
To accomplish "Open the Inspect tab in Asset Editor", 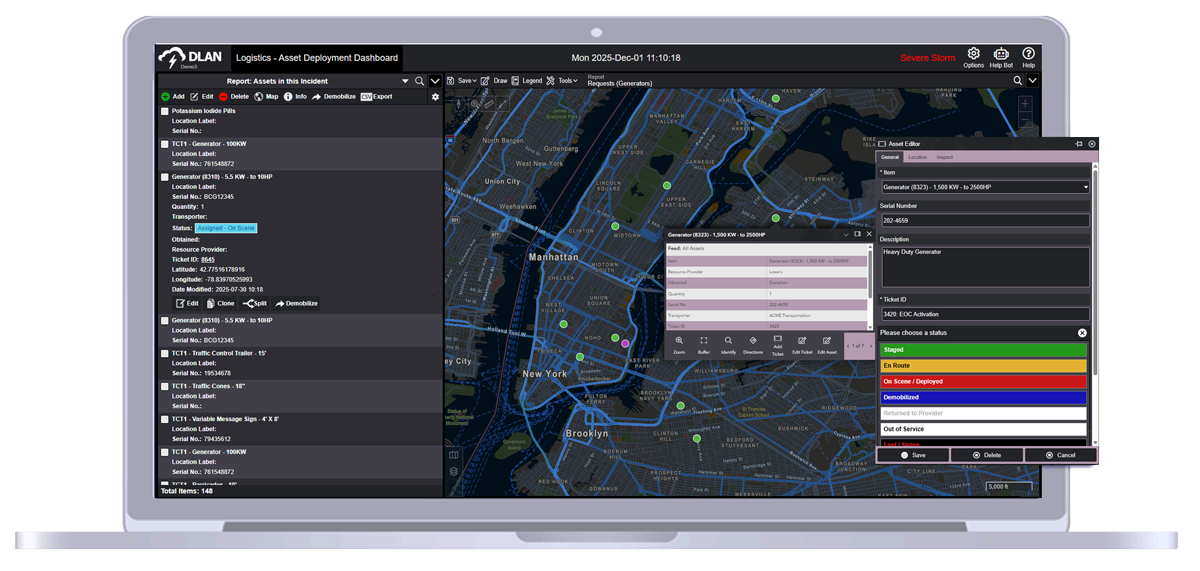I will (944, 157).
